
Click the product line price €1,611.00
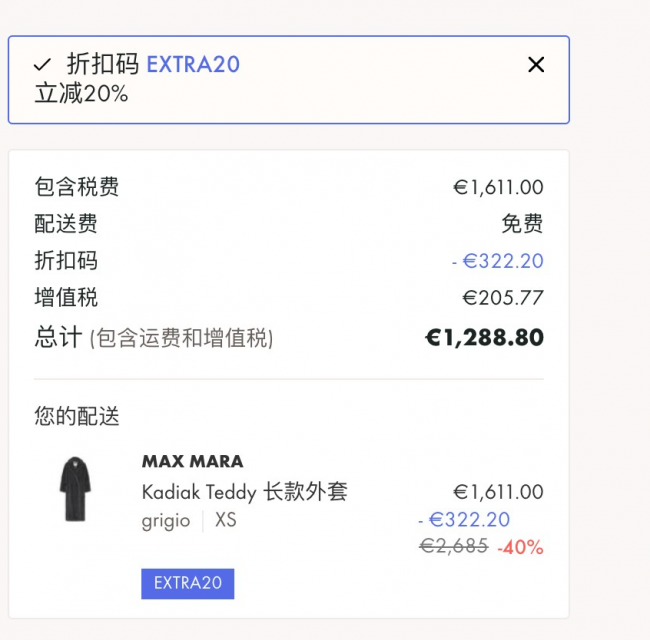tap(498, 492)
